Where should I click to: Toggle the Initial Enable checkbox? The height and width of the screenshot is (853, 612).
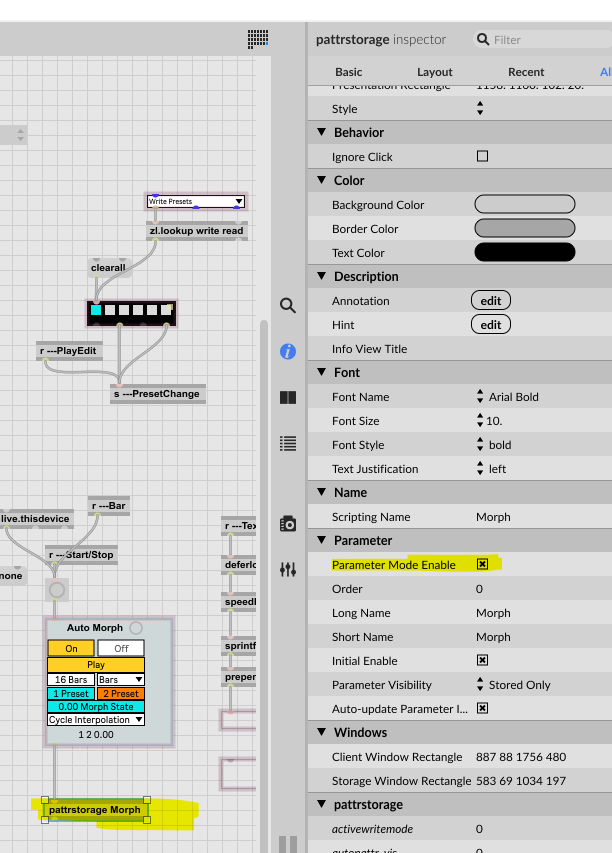(482, 661)
